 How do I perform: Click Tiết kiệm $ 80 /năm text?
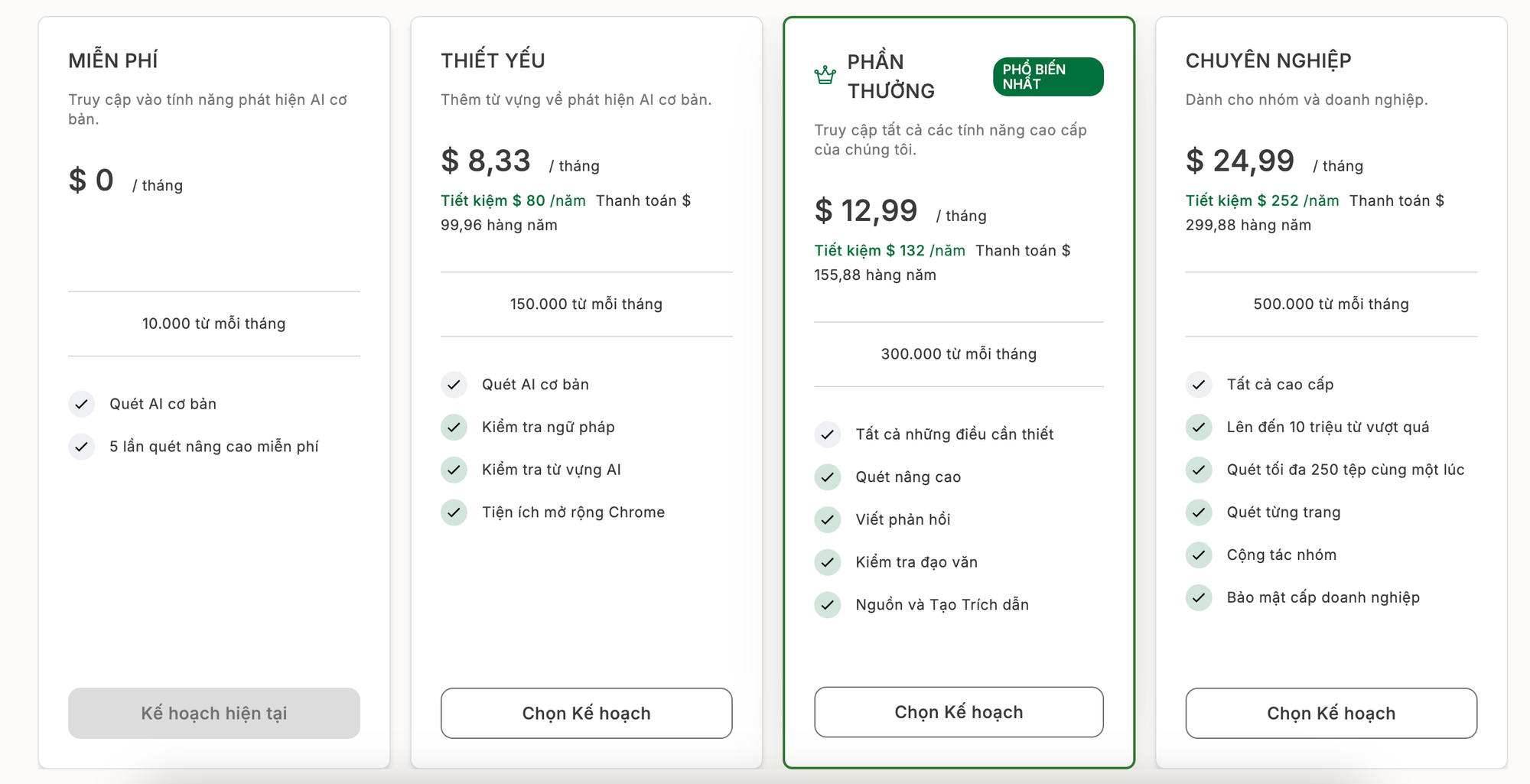point(513,200)
